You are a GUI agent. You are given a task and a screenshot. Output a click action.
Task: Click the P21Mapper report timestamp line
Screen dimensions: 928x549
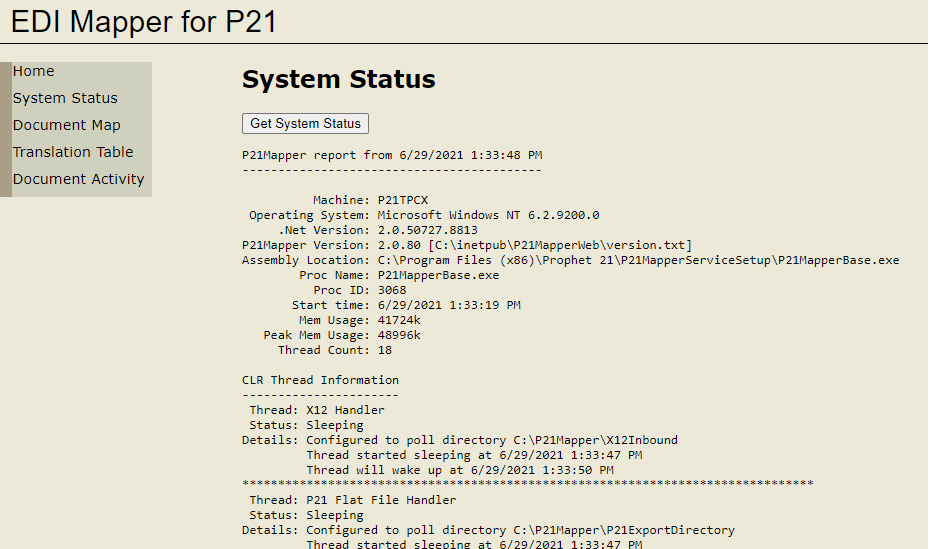pyautogui.click(x=392, y=155)
